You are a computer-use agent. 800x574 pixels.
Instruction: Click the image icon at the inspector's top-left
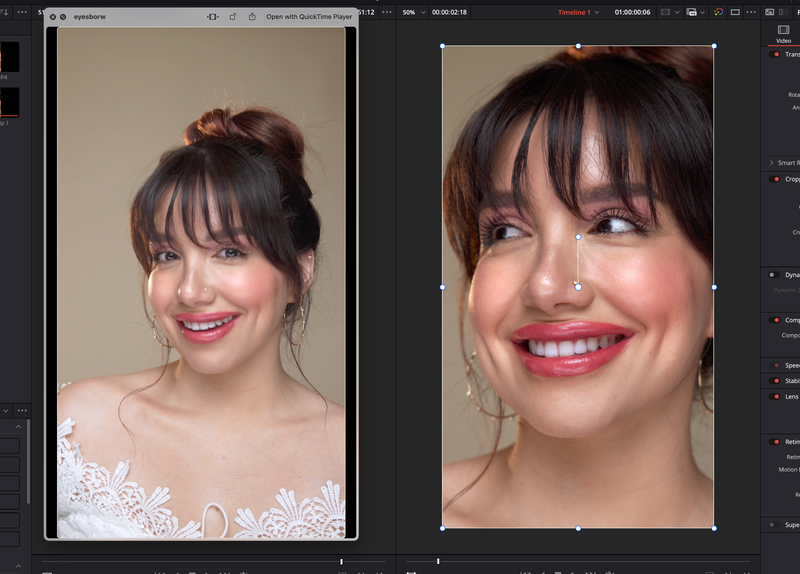(x=770, y=12)
